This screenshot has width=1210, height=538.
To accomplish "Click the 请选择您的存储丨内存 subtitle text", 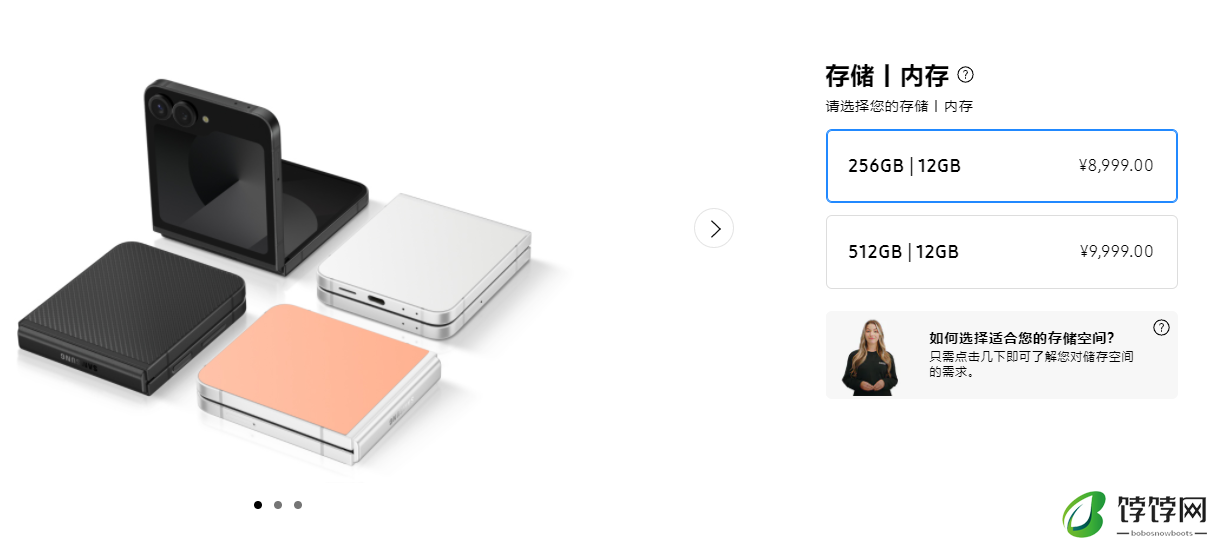I will (899, 106).
